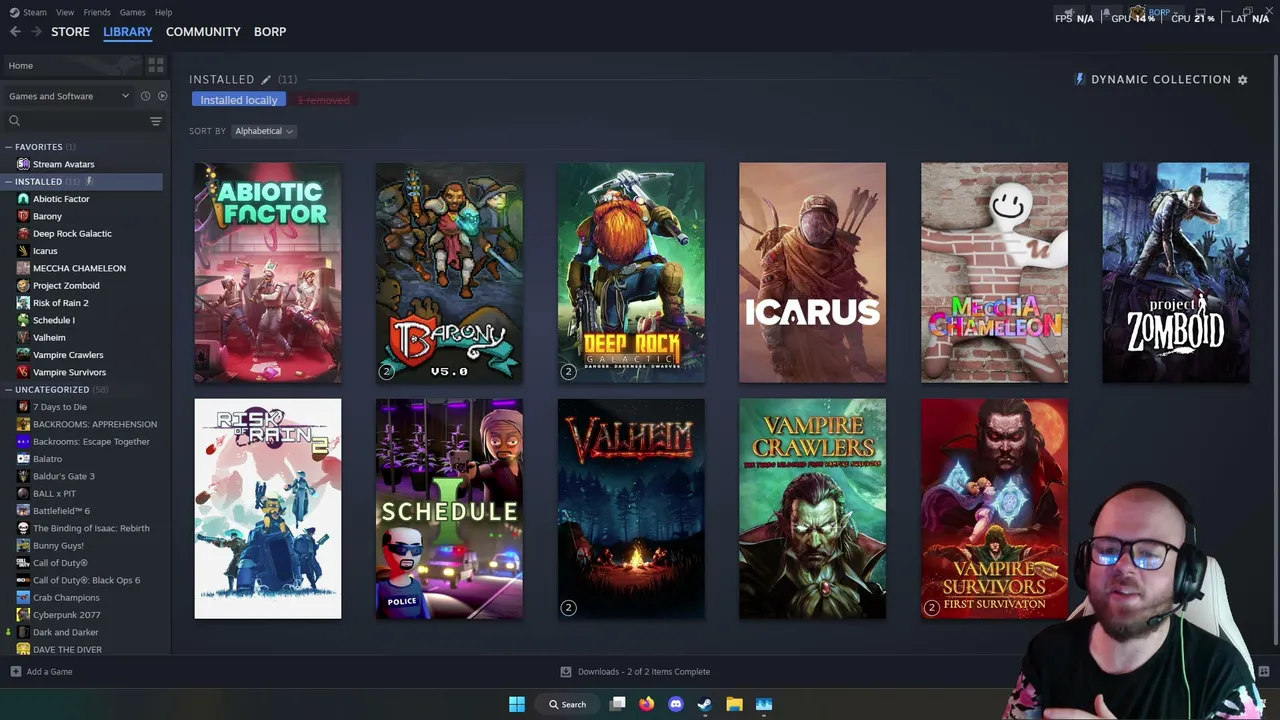Viewport: 1280px width, 720px height.
Task: Open dynamic collection settings gear
Action: tap(1243, 79)
